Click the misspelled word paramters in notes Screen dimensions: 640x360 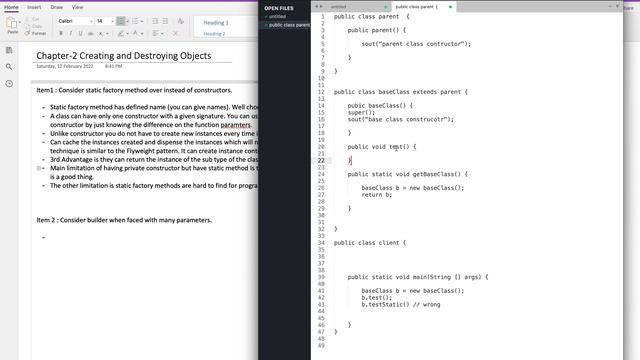236,125
